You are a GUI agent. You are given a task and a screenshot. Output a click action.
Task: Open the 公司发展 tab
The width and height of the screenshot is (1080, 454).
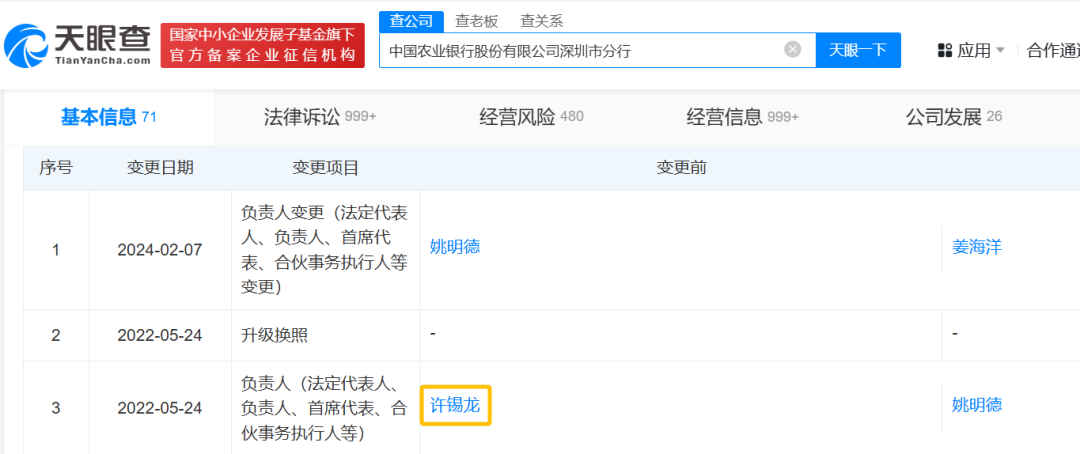(x=954, y=117)
